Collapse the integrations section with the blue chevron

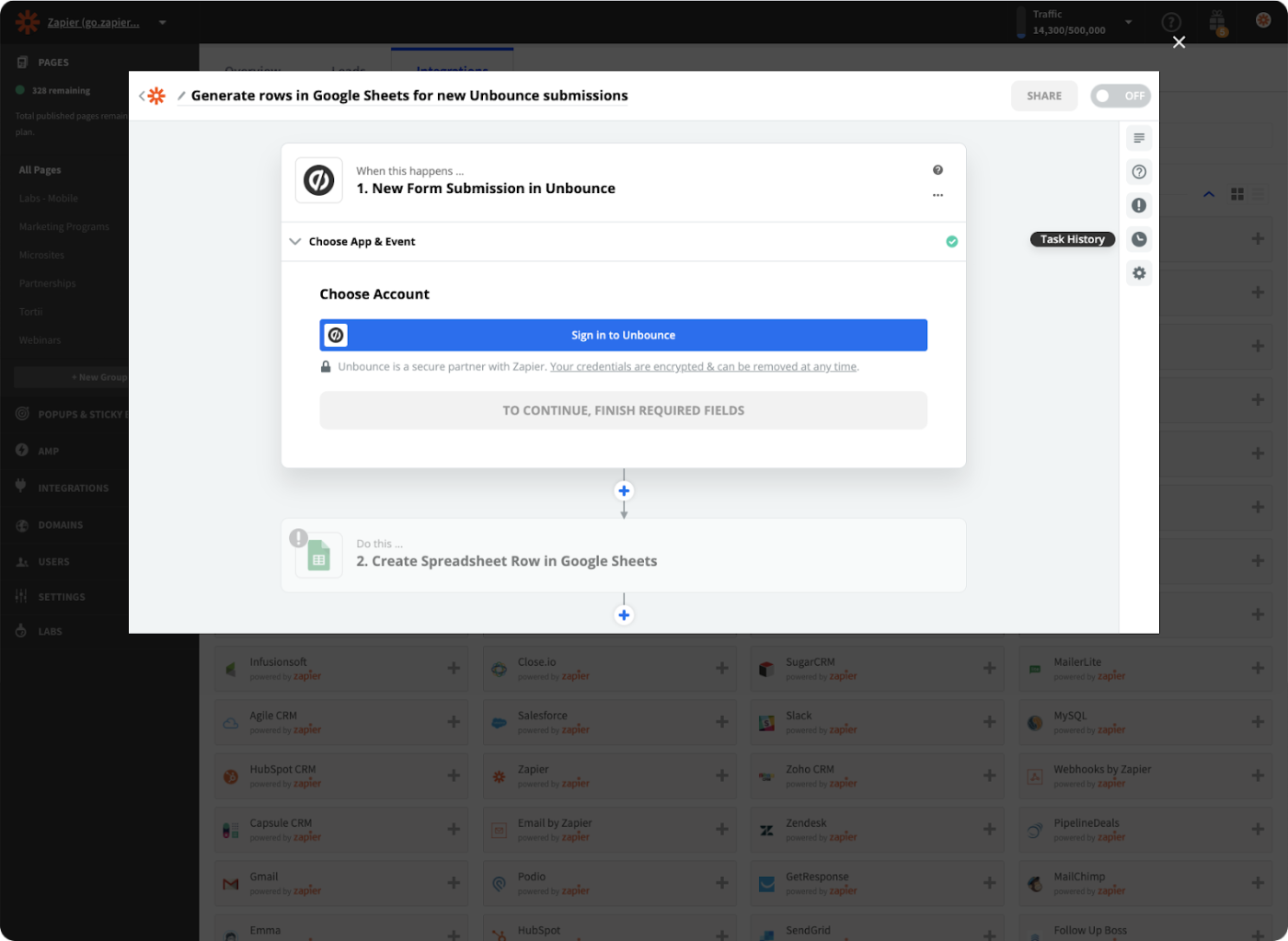(1209, 194)
